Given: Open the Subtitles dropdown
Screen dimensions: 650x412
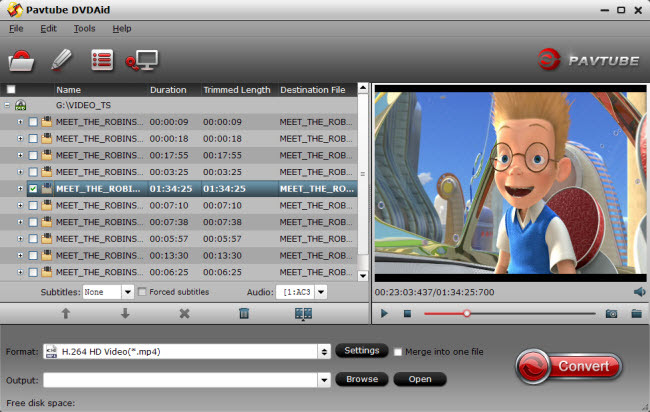Looking at the screenshot, I should (128, 292).
